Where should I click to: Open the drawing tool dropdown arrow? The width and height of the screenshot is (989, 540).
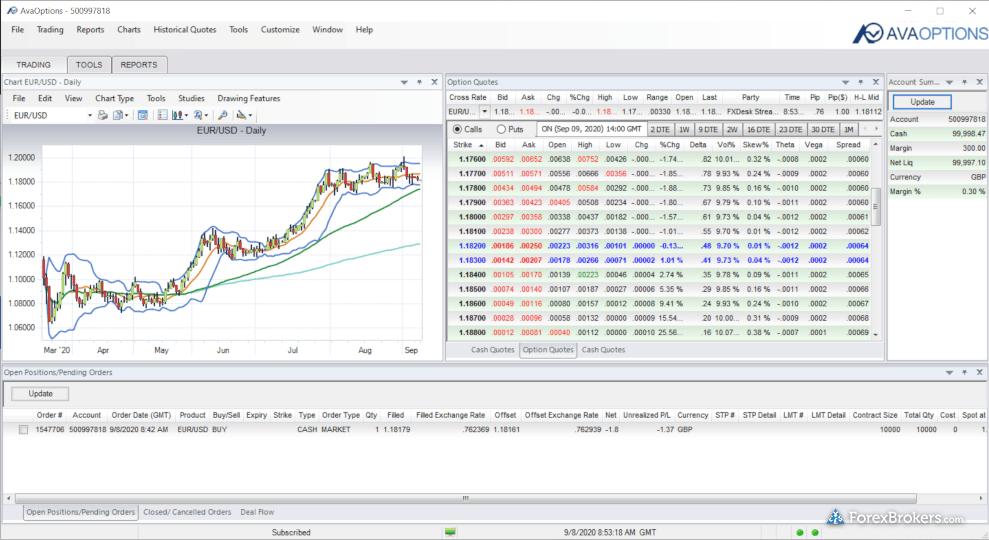pyautogui.click(x=250, y=115)
